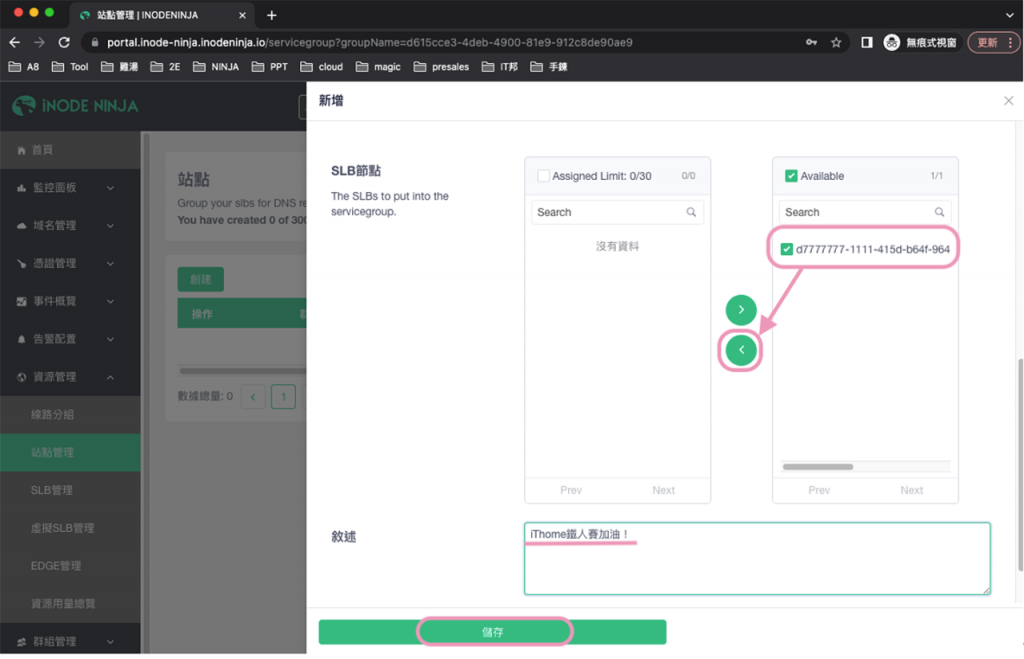The width and height of the screenshot is (1024, 659).
Task: Click the browser forward arrow
Action: [x=39, y=42]
